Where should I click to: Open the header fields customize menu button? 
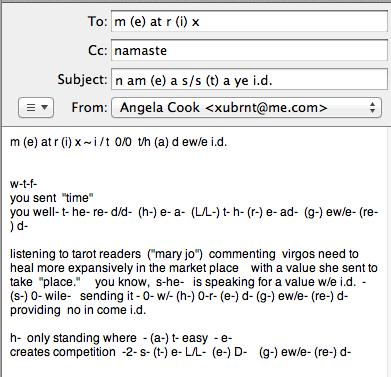36,108
